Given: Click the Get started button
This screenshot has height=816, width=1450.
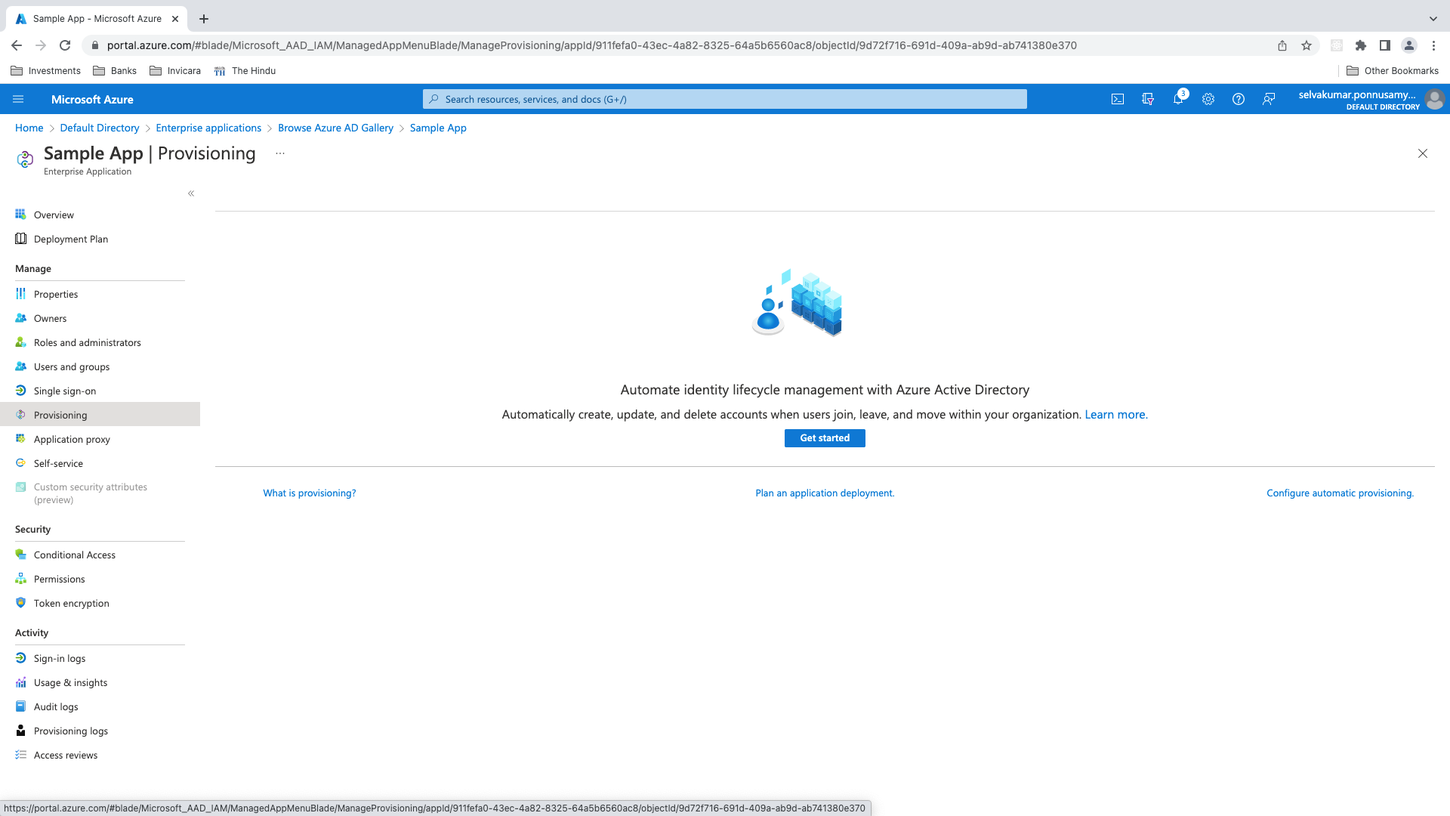Looking at the screenshot, I should [824, 438].
